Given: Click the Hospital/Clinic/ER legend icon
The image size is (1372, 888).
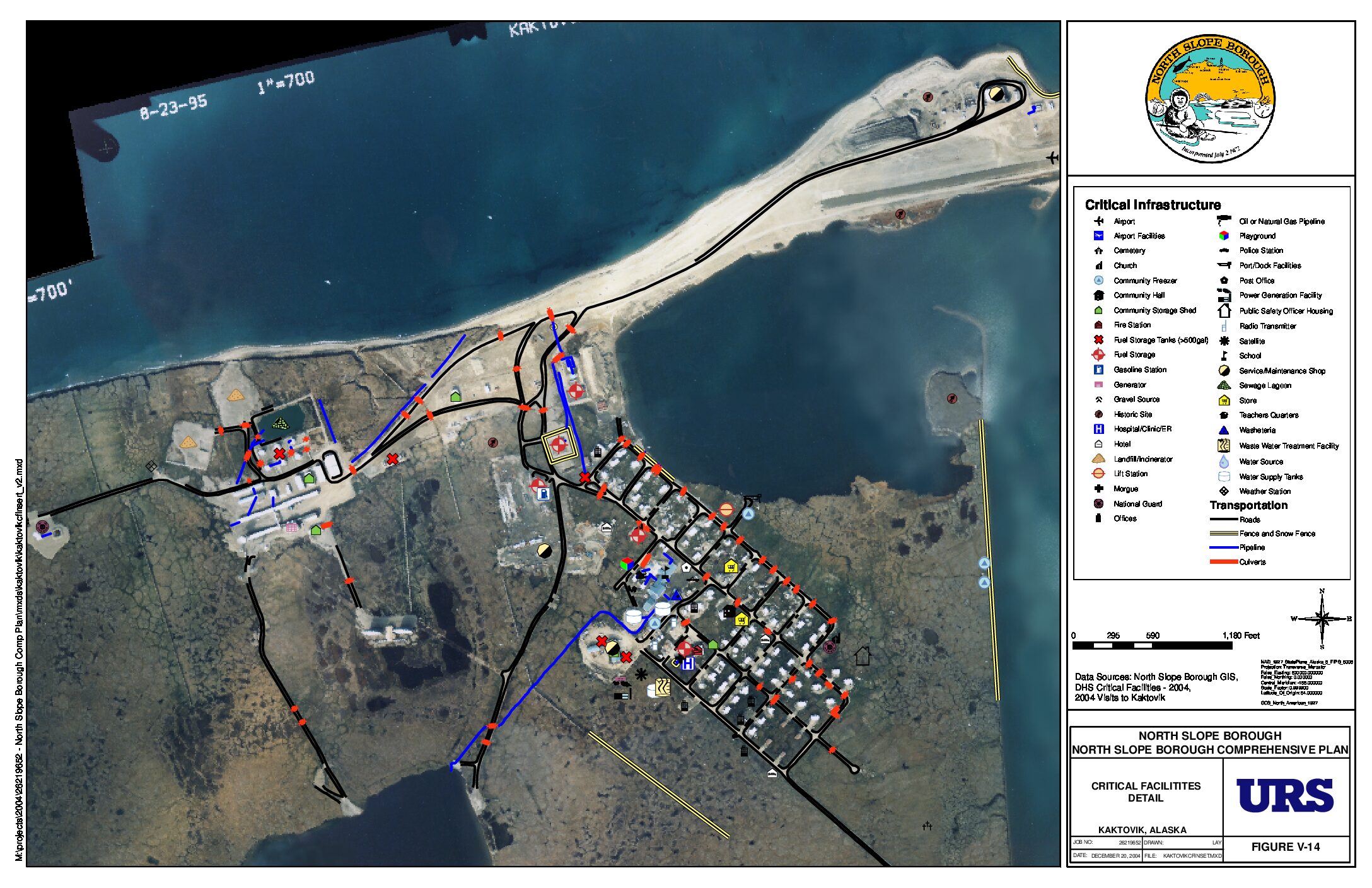Looking at the screenshot, I should [x=1098, y=429].
